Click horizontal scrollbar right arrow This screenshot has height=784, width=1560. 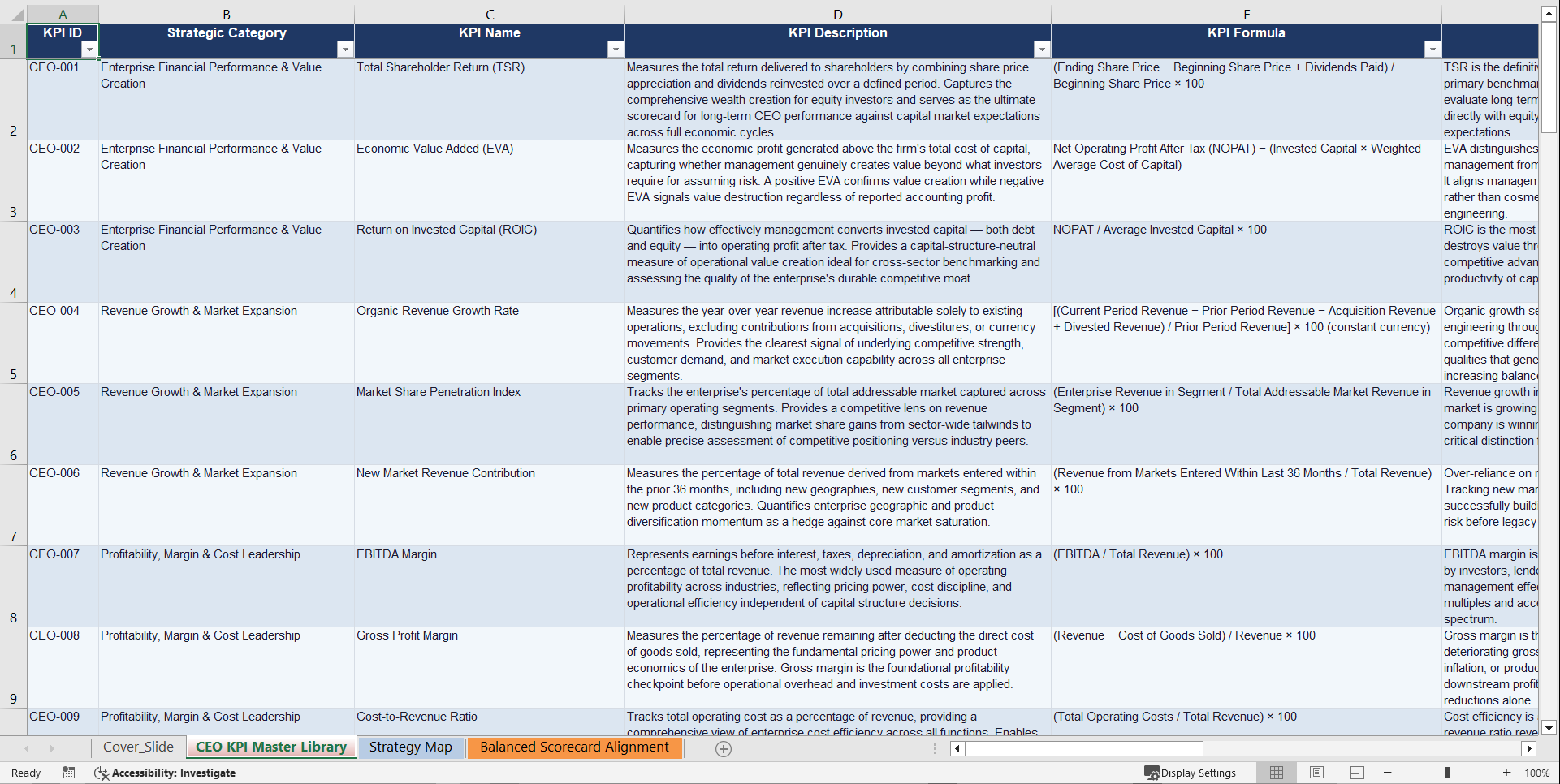click(1529, 748)
